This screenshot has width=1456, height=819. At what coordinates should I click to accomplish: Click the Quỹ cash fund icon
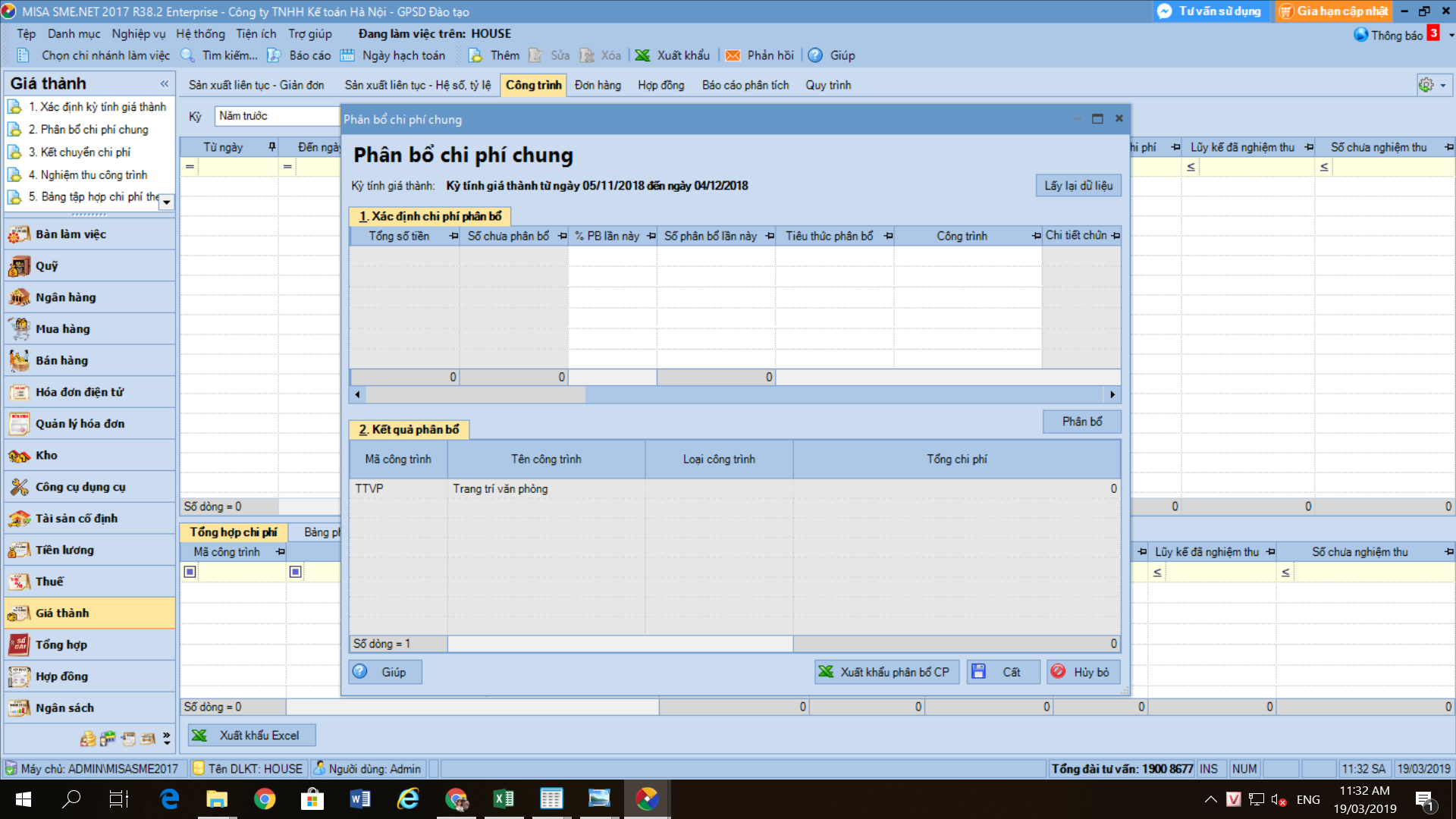(x=20, y=266)
